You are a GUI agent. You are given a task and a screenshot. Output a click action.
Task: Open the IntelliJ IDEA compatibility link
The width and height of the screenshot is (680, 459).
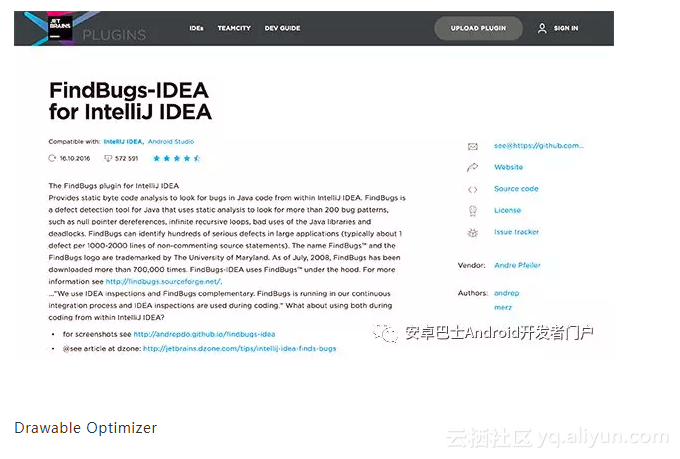(x=123, y=141)
